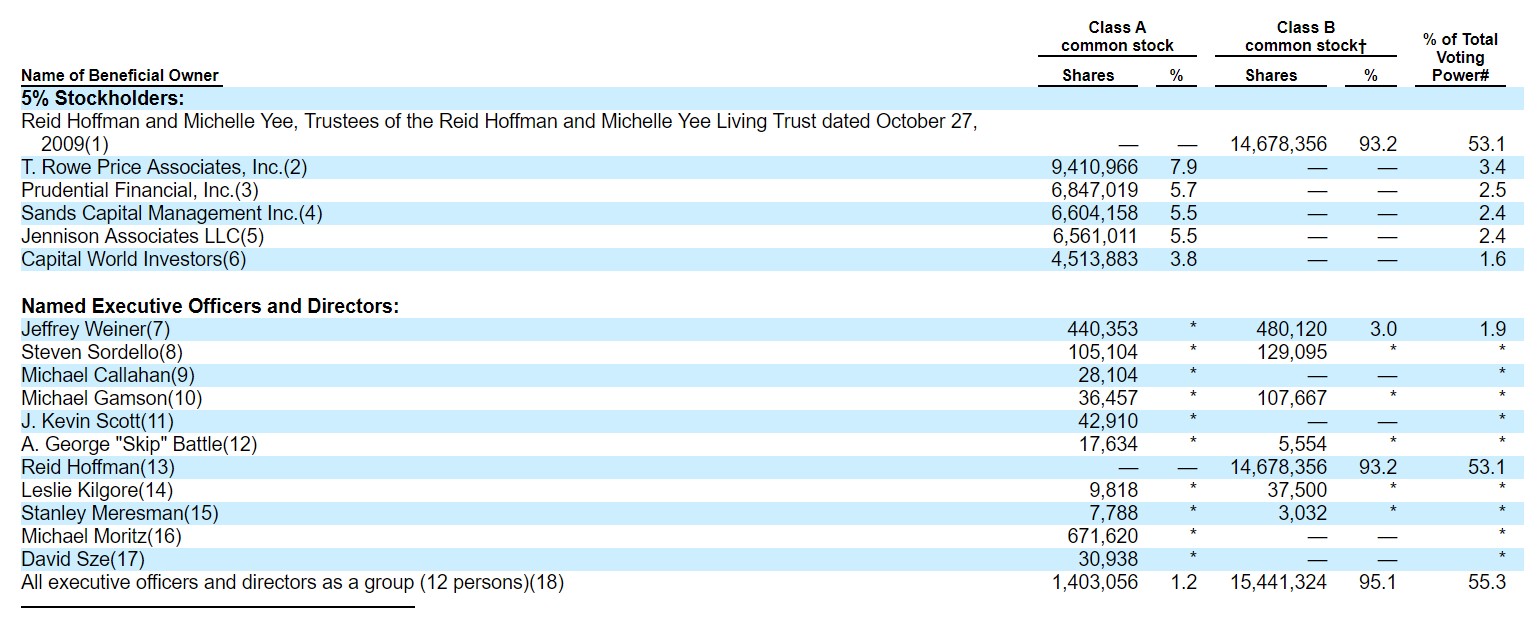
Task: Select the '7,788' shares value
Action: (1113, 513)
